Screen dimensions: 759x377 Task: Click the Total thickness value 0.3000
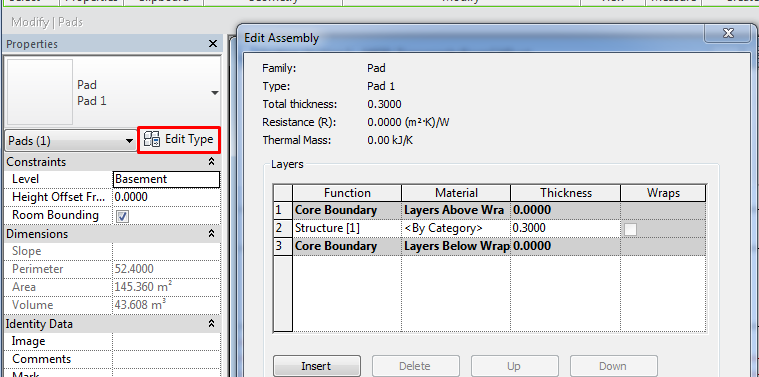tap(384, 104)
